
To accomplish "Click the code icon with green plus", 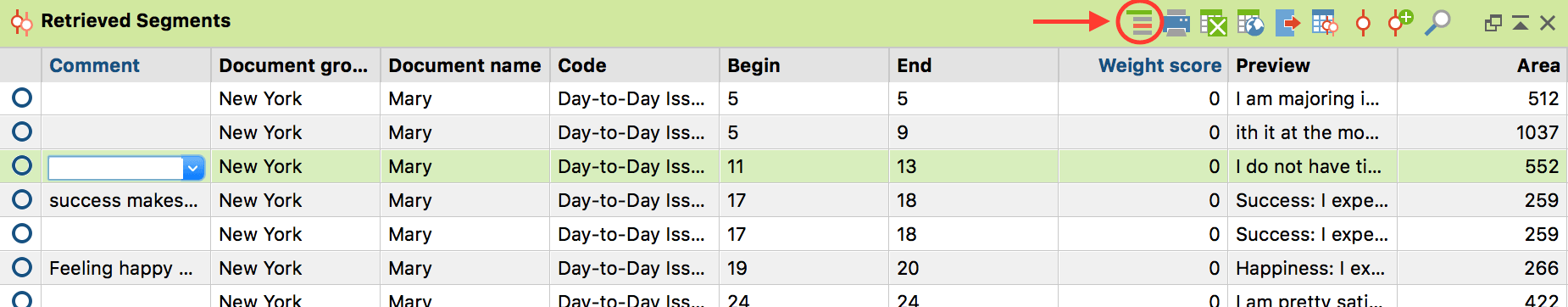I will point(1400,23).
